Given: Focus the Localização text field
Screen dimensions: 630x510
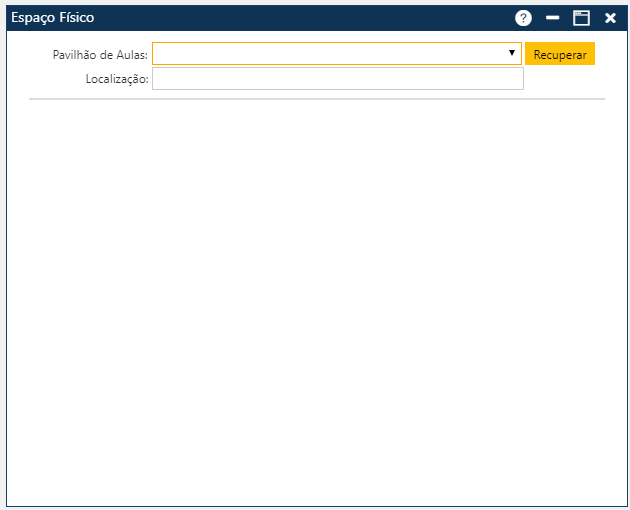Looking at the screenshot, I should point(337,79).
